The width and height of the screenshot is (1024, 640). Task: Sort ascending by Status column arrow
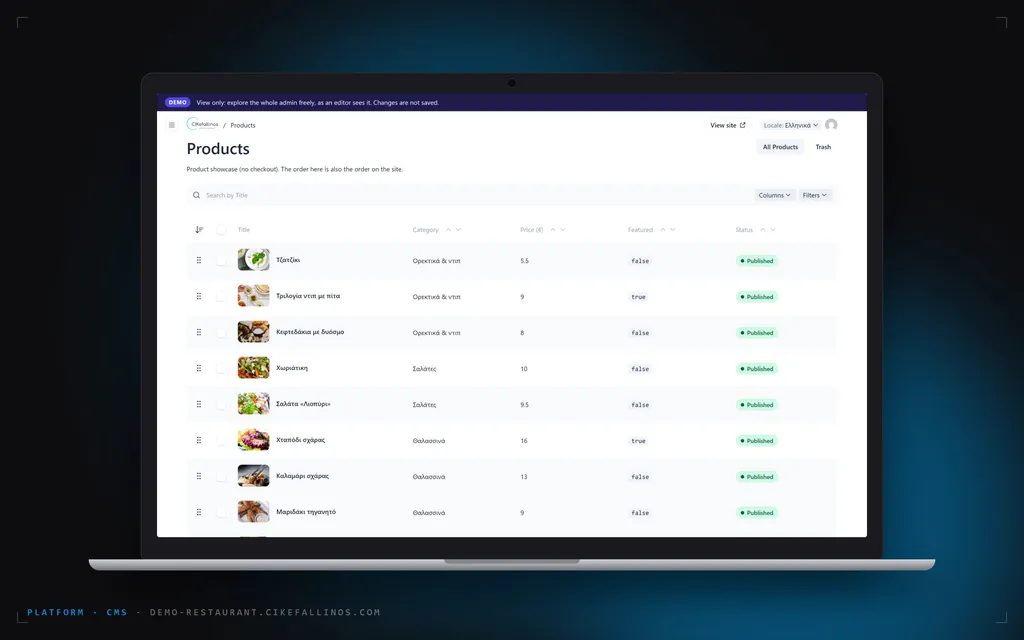pos(763,229)
